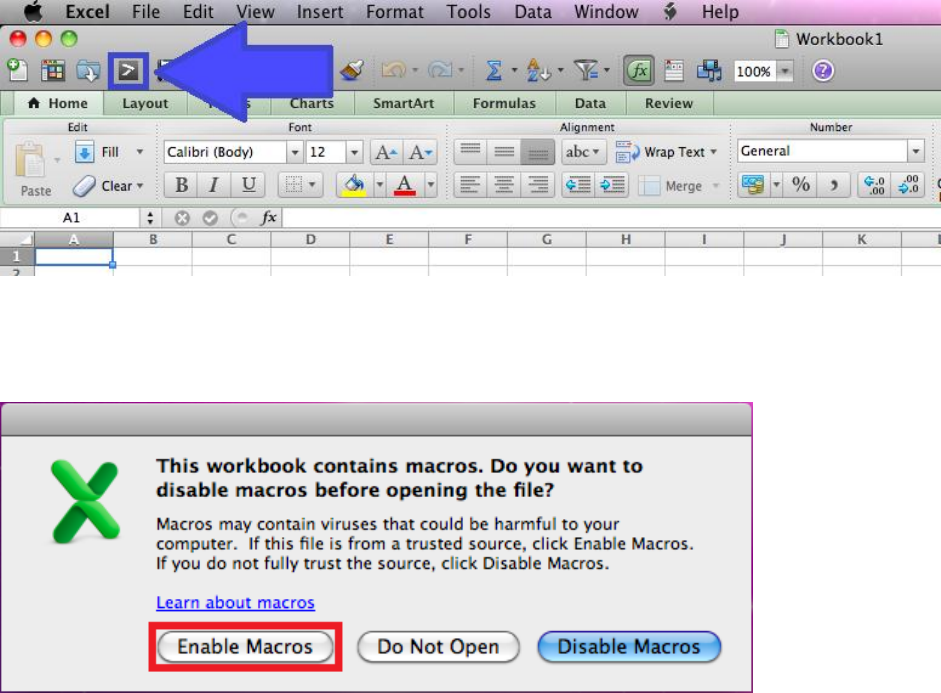Align text to cell middle

tap(504, 152)
